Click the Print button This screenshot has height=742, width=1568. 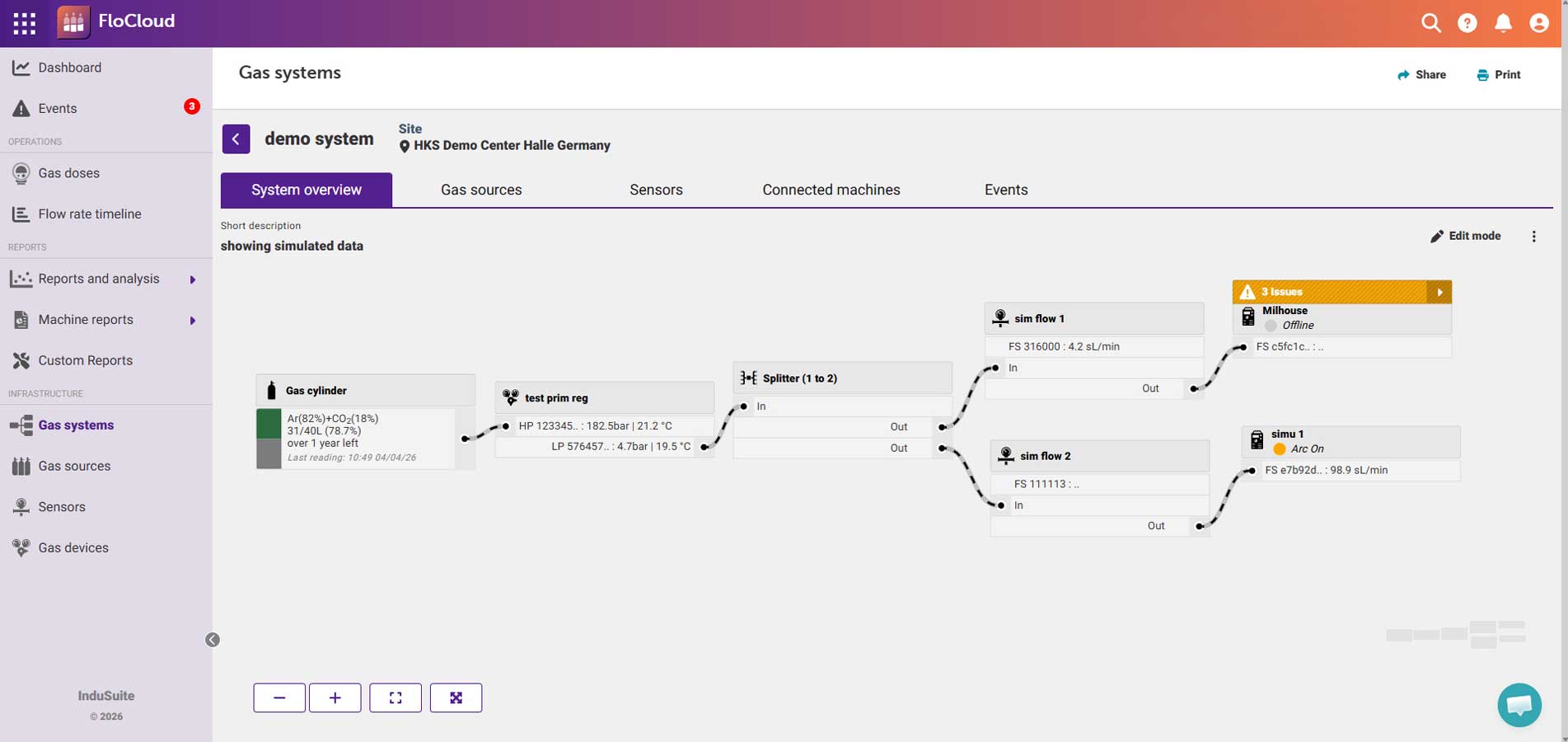(1499, 75)
